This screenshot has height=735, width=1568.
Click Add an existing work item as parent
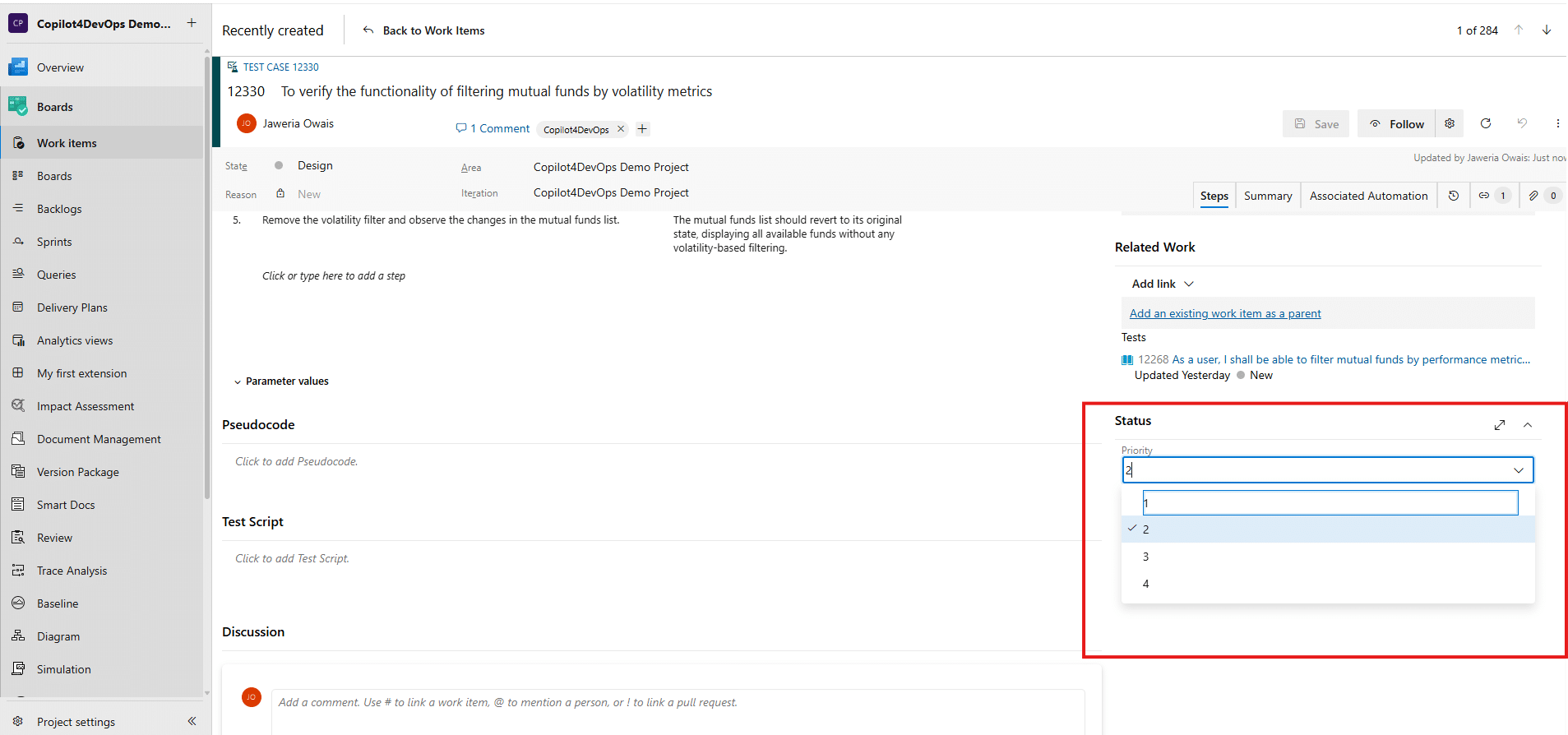click(x=1224, y=313)
